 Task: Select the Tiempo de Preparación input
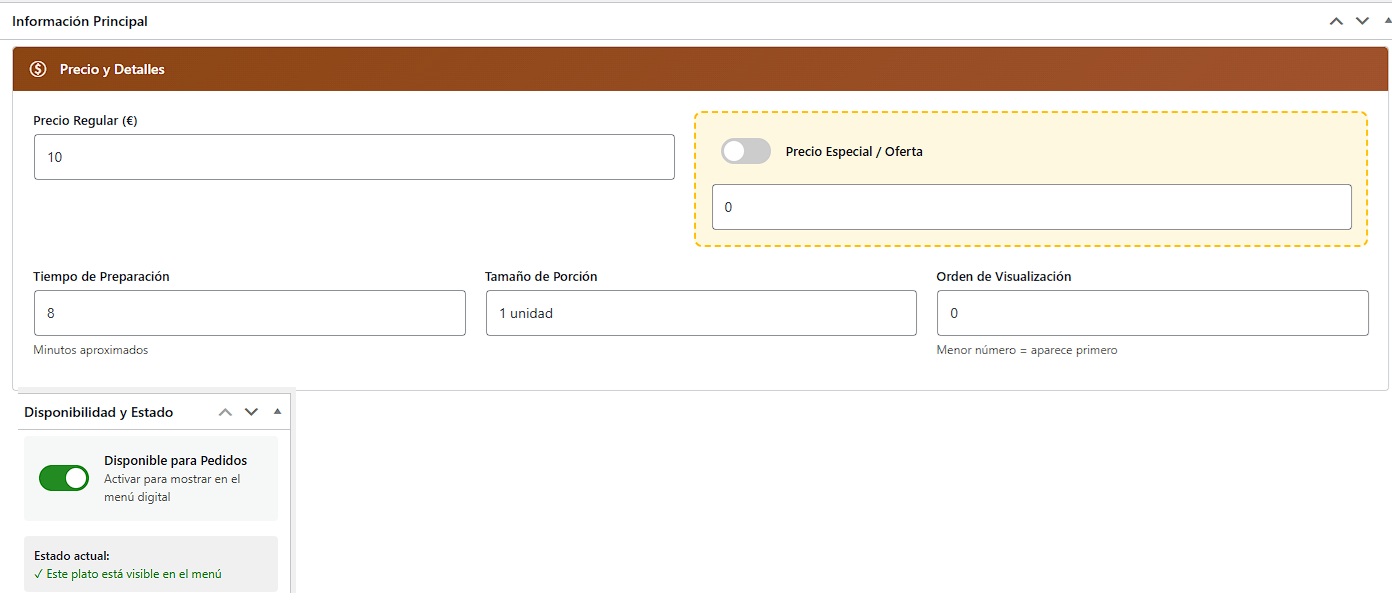coord(249,313)
